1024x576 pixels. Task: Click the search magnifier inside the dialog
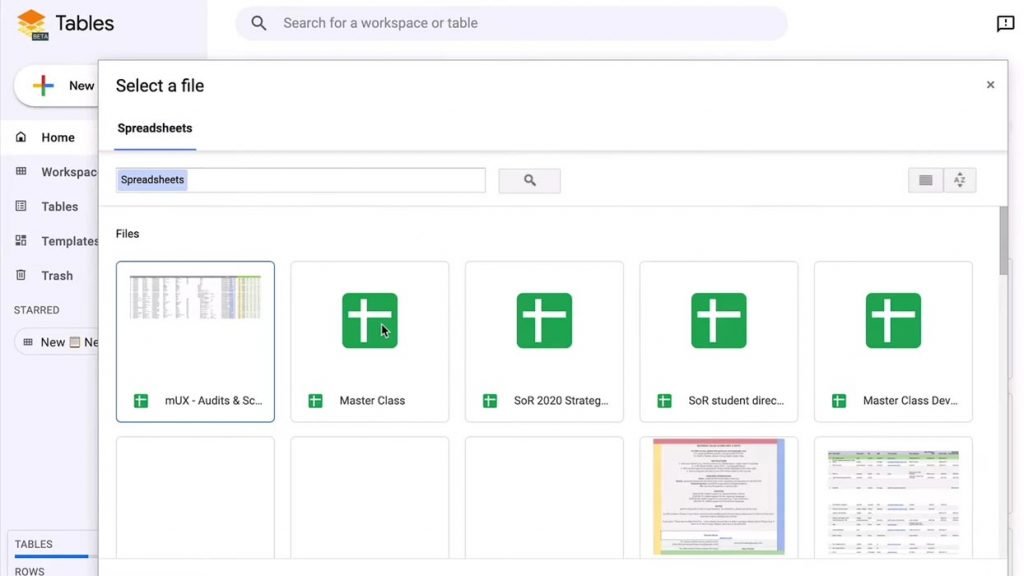[x=529, y=180]
